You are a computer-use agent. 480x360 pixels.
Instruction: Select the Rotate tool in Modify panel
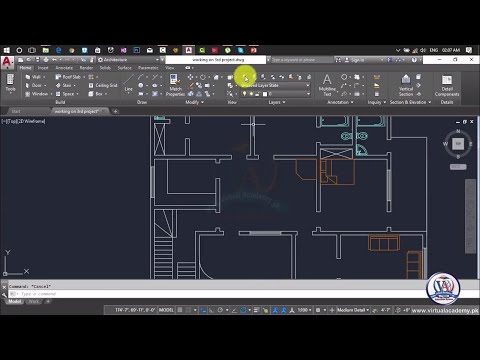click(x=203, y=77)
